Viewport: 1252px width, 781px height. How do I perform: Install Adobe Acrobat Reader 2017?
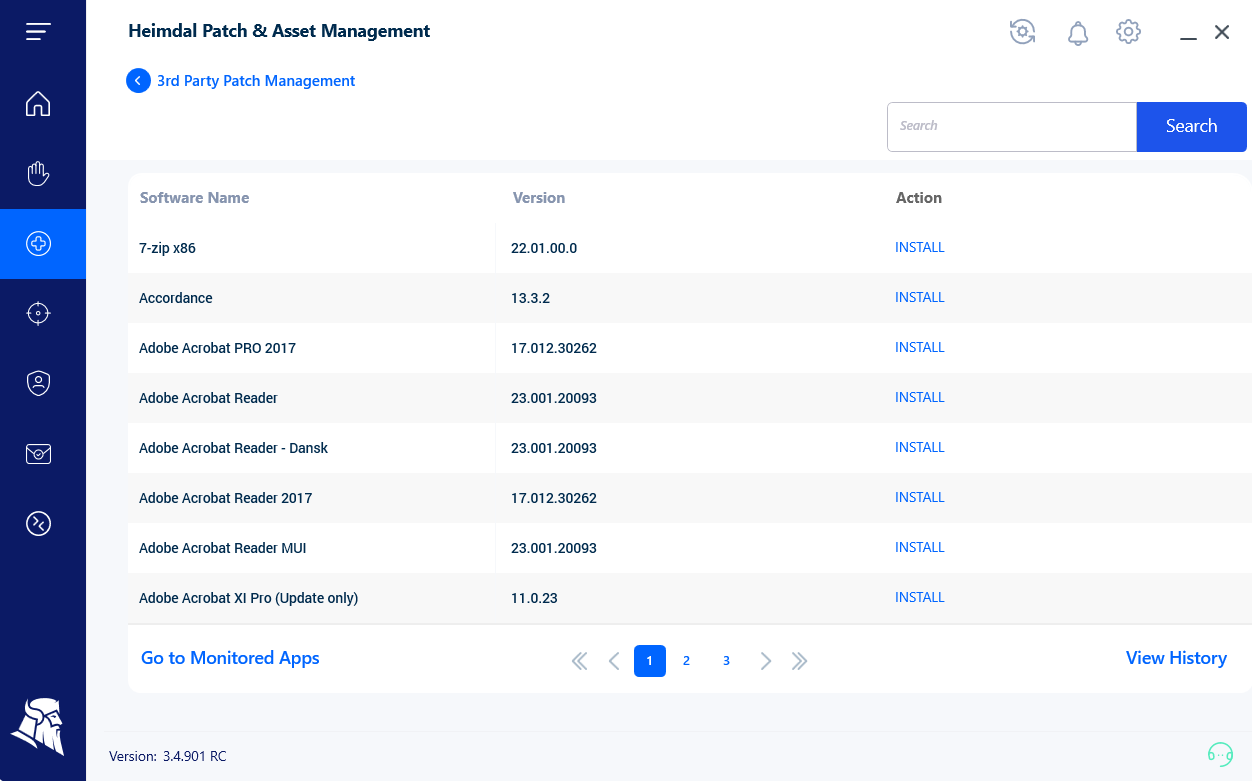pyautogui.click(x=920, y=498)
